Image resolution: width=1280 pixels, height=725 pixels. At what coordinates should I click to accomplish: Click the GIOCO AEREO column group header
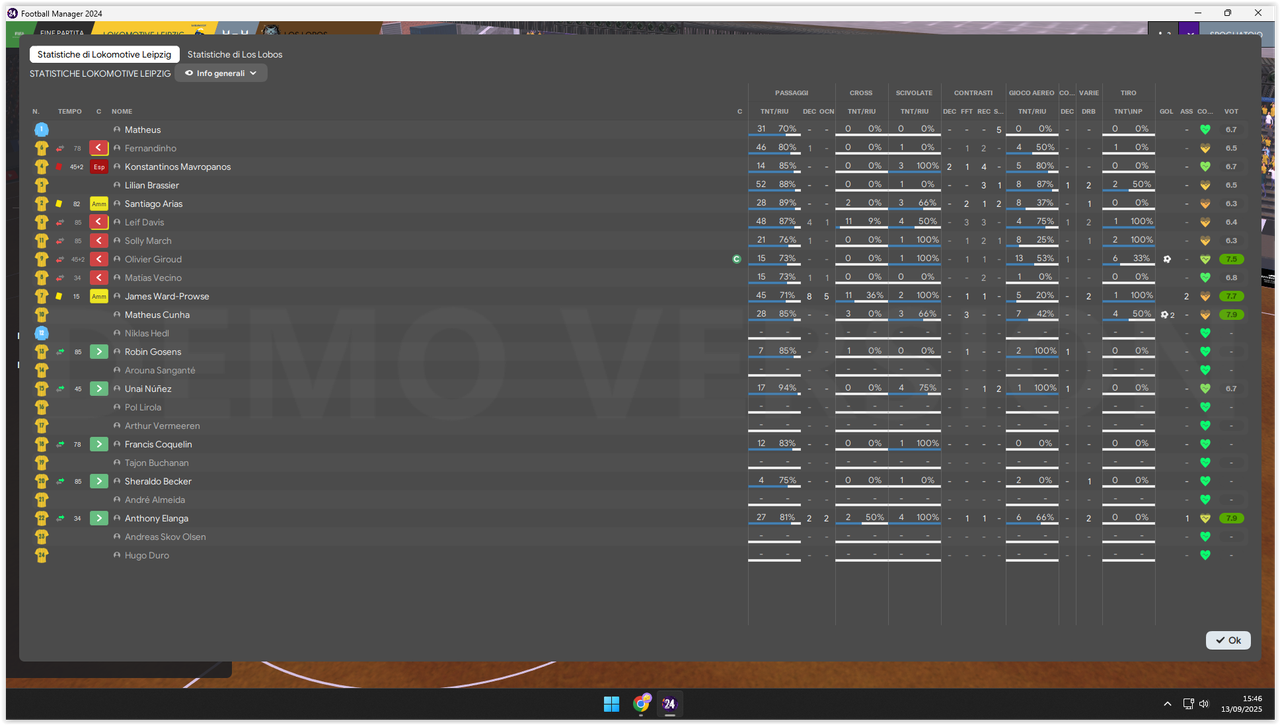click(x=1032, y=93)
